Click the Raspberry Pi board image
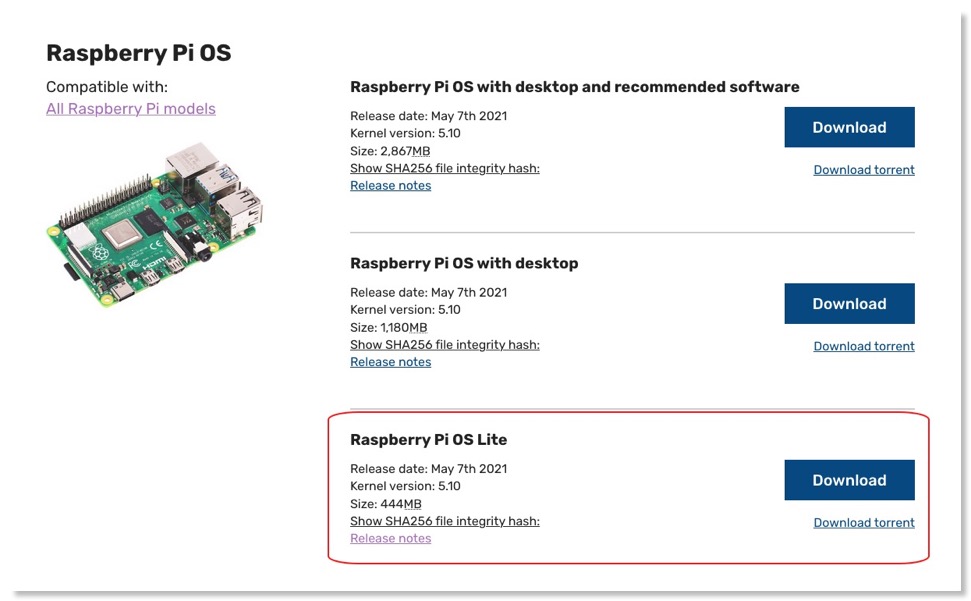The image size is (971, 601). coord(155,222)
